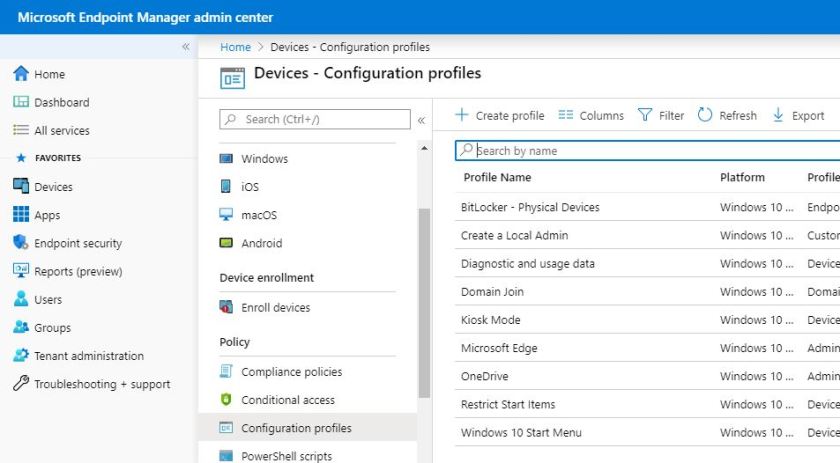840x463 pixels.
Task: Collapse the left navigation with double chevron
Action: click(x=185, y=47)
